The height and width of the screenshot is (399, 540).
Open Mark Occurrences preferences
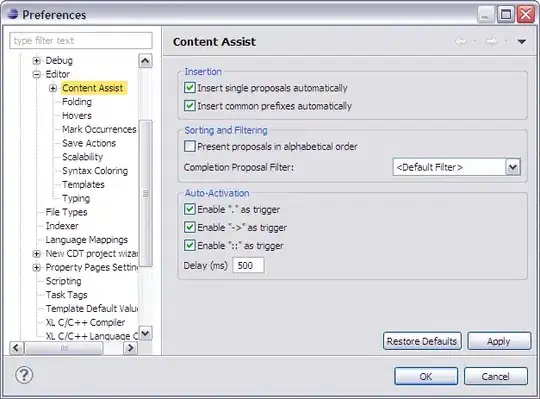pyautogui.click(x=99, y=129)
